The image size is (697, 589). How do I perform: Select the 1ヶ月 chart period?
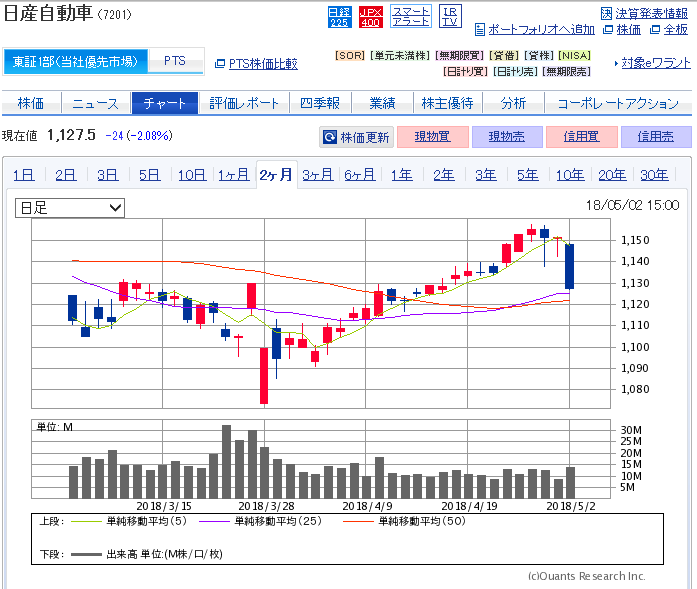(233, 175)
